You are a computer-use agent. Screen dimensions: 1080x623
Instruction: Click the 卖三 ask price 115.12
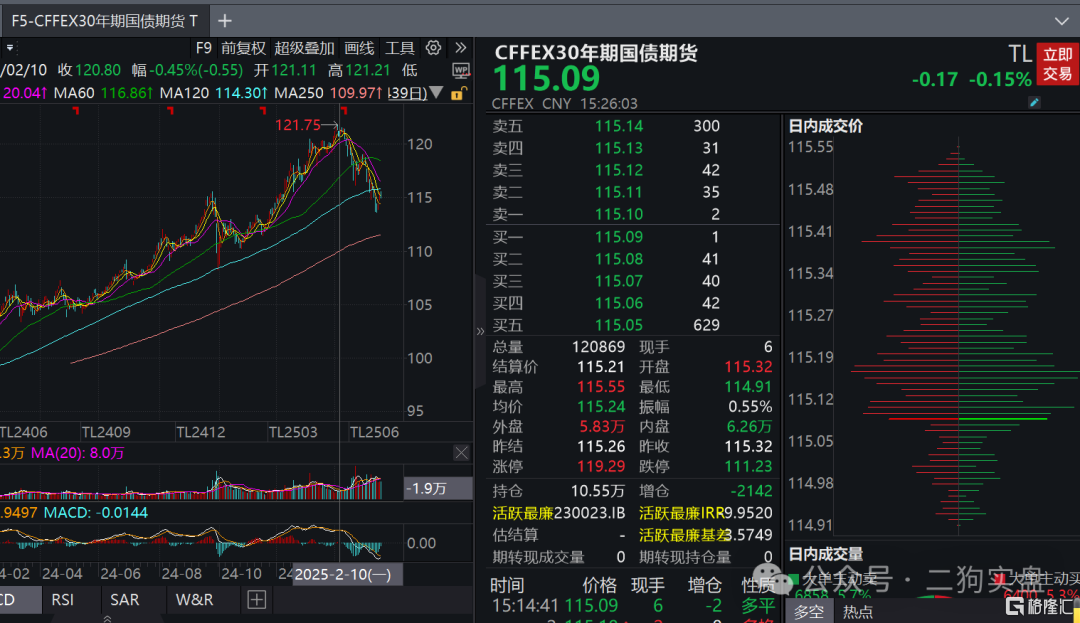coord(619,170)
